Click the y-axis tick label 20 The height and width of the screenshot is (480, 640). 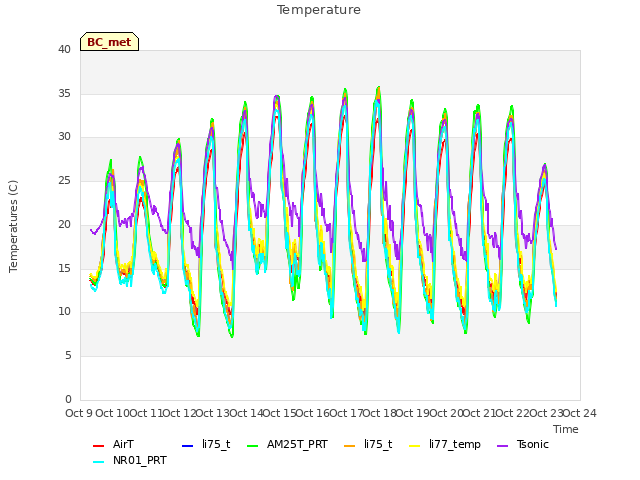coord(64,224)
